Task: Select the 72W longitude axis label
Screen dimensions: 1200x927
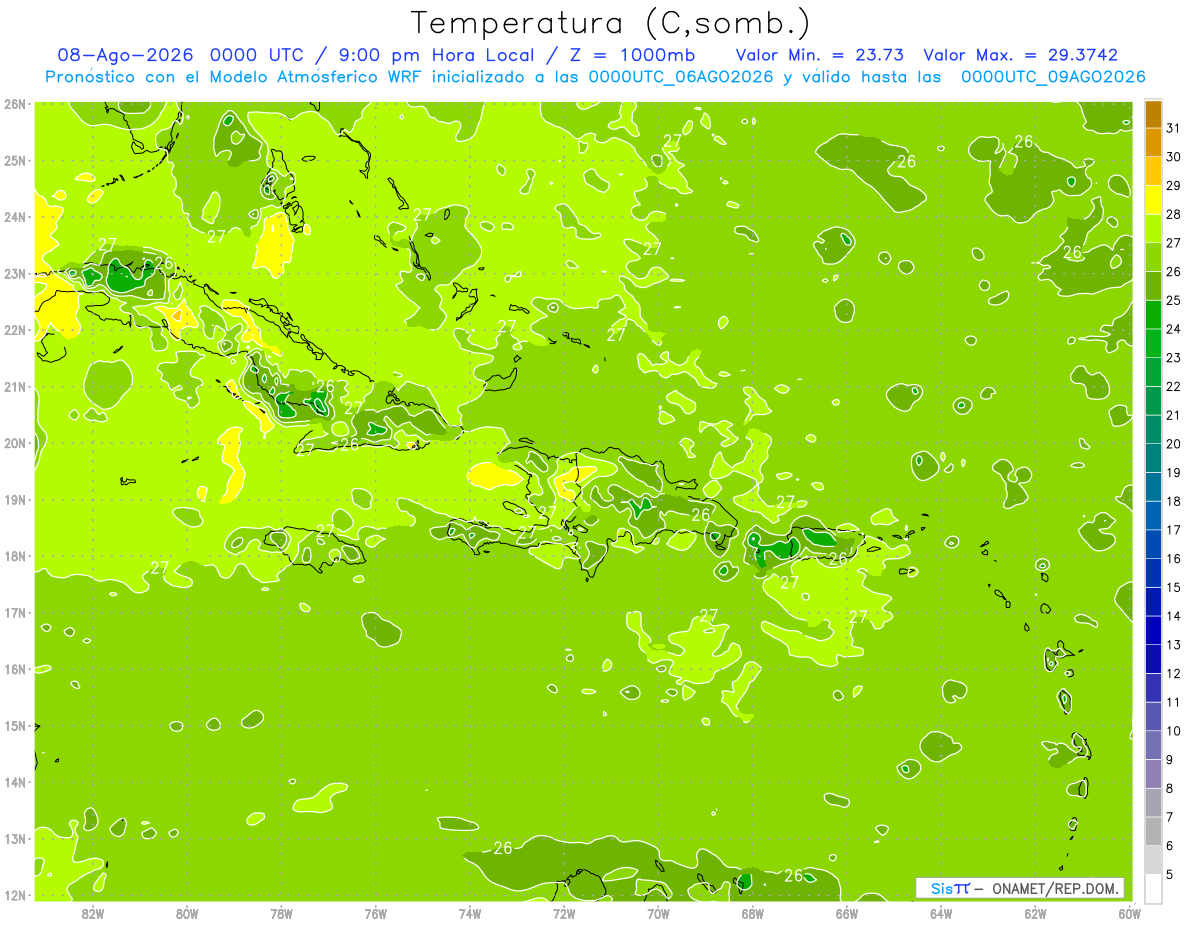Action: click(x=564, y=913)
